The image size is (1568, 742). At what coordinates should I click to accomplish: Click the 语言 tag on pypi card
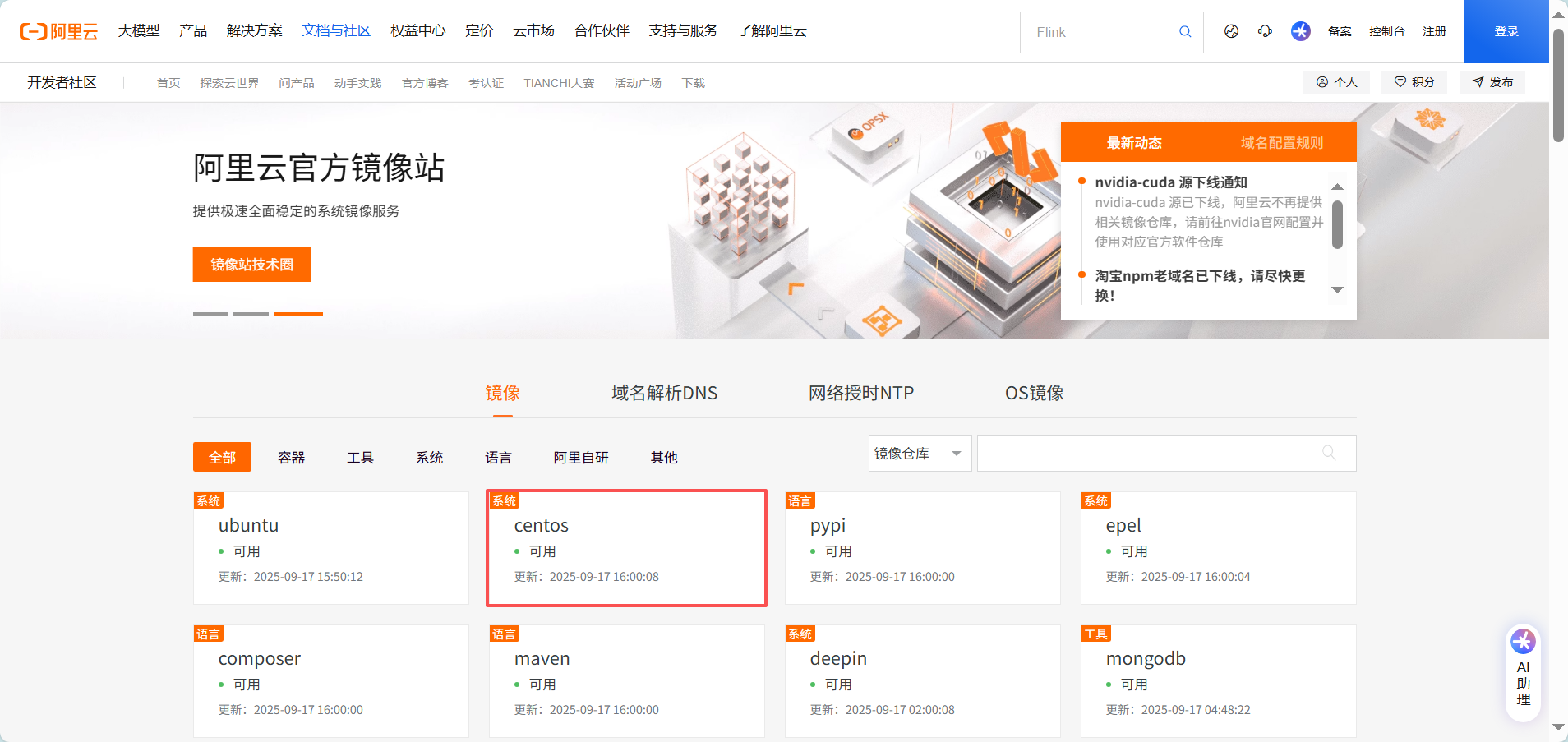800,500
